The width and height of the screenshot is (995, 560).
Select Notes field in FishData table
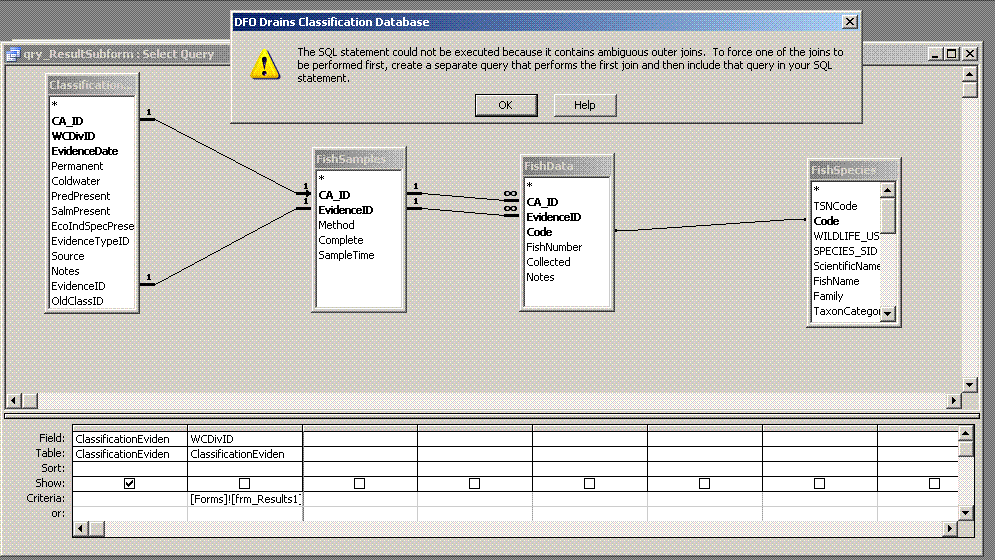click(x=540, y=277)
